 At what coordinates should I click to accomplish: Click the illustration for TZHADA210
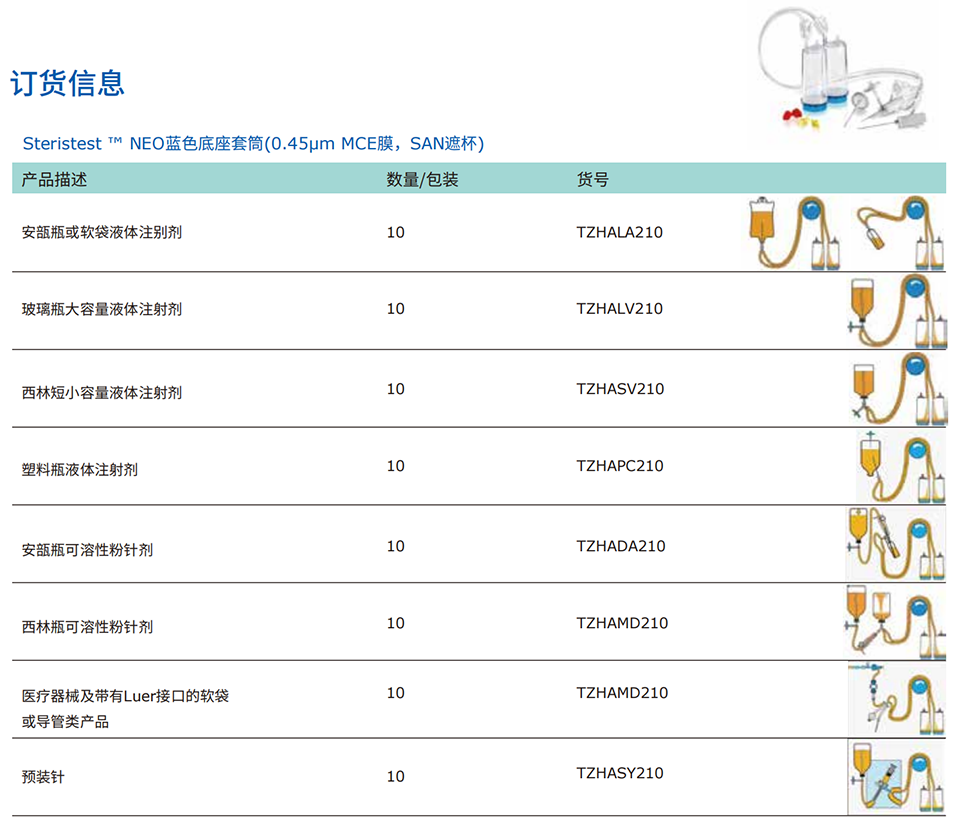pyautogui.click(x=896, y=543)
